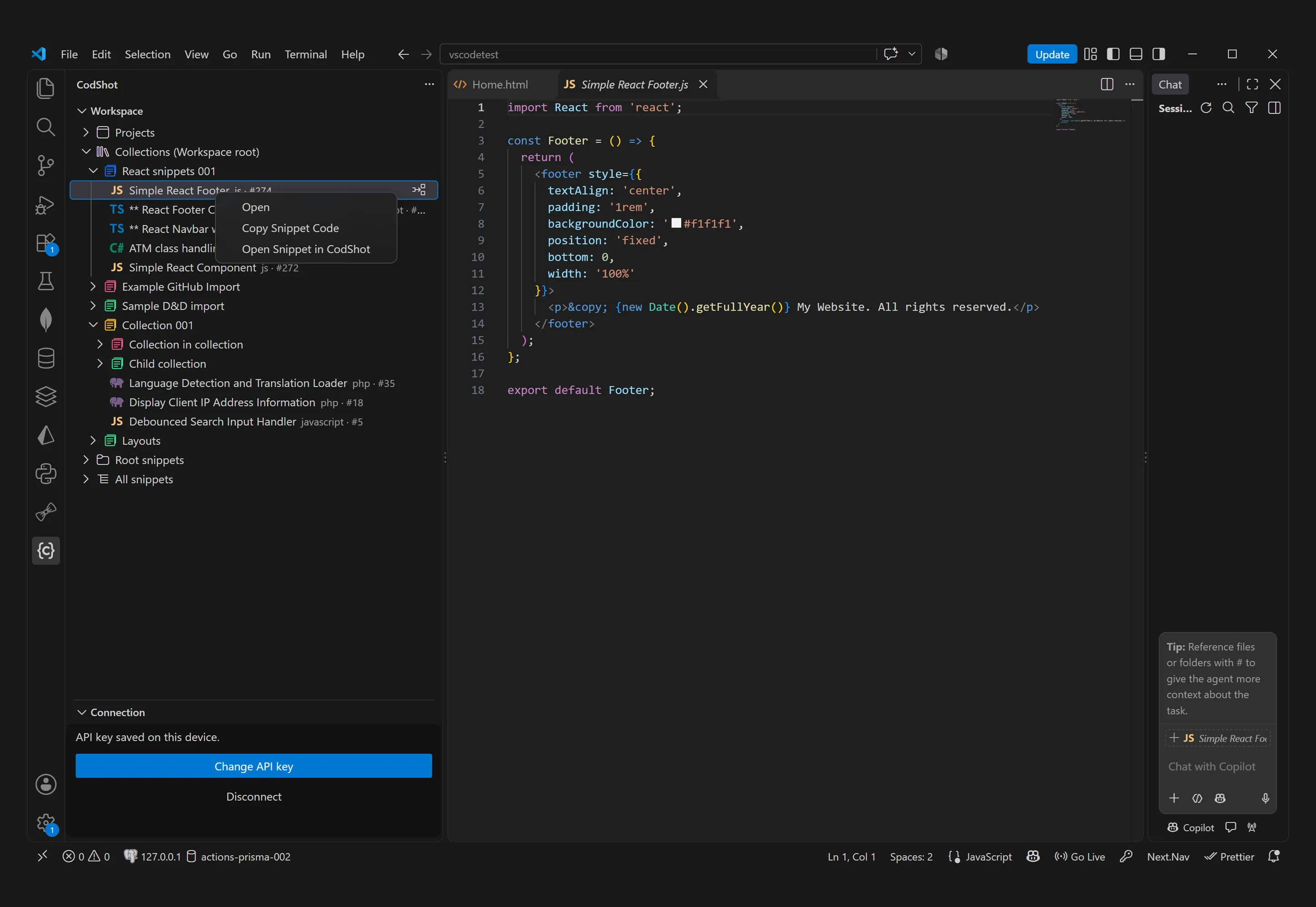Open the Testing flask view
Image resolution: width=1316 pixels, height=907 pixels.
45,281
